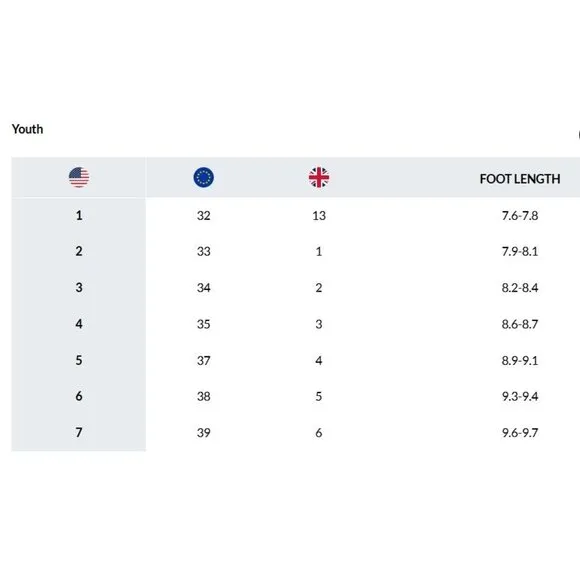The width and height of the screenshot is (580, 580).
Task: Click EU size 32 cell
Action: coord(203,216)
